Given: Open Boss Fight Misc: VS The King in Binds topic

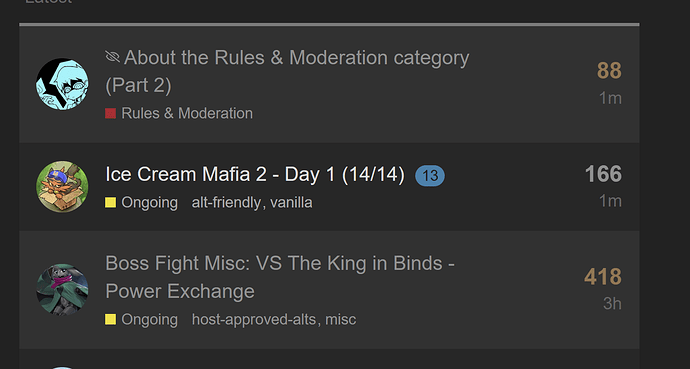Looking at the screenshot, I should click(x=280, y=277).
